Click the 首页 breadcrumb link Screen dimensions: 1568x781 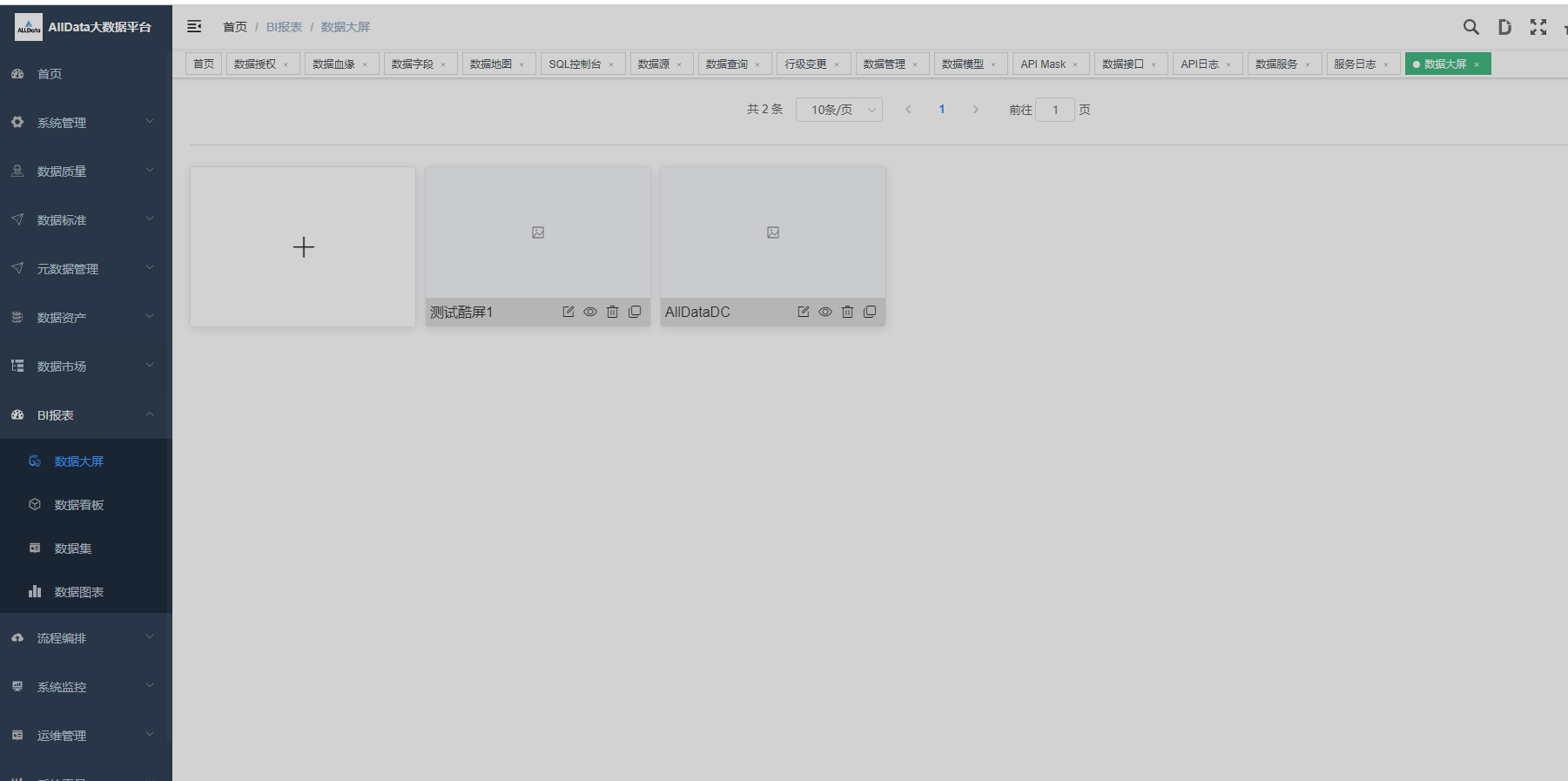tap(235, 27)
